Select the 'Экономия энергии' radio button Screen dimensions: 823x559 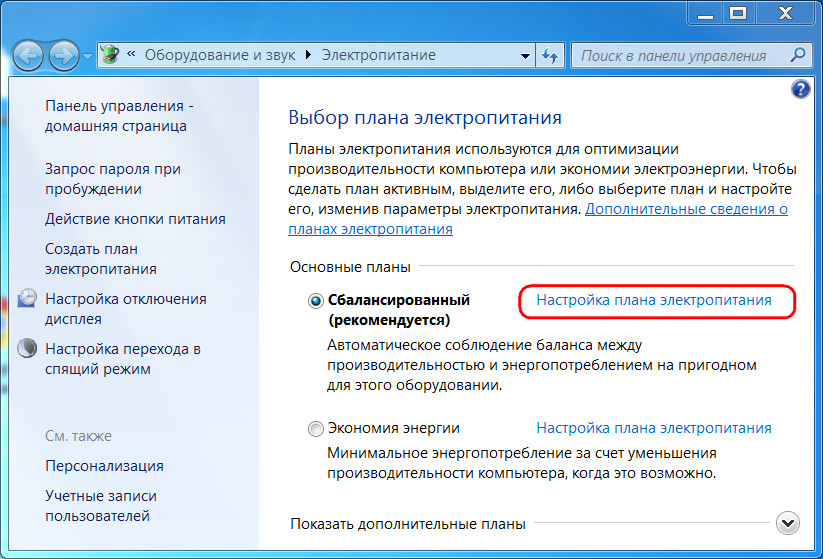[315, 429]
